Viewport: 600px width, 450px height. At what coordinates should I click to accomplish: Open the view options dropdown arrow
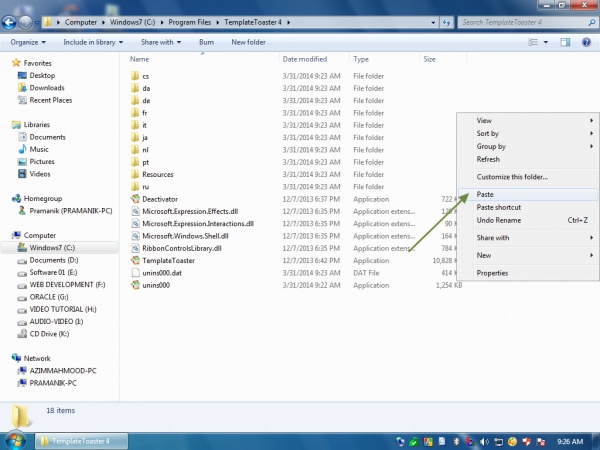[546, 42]
